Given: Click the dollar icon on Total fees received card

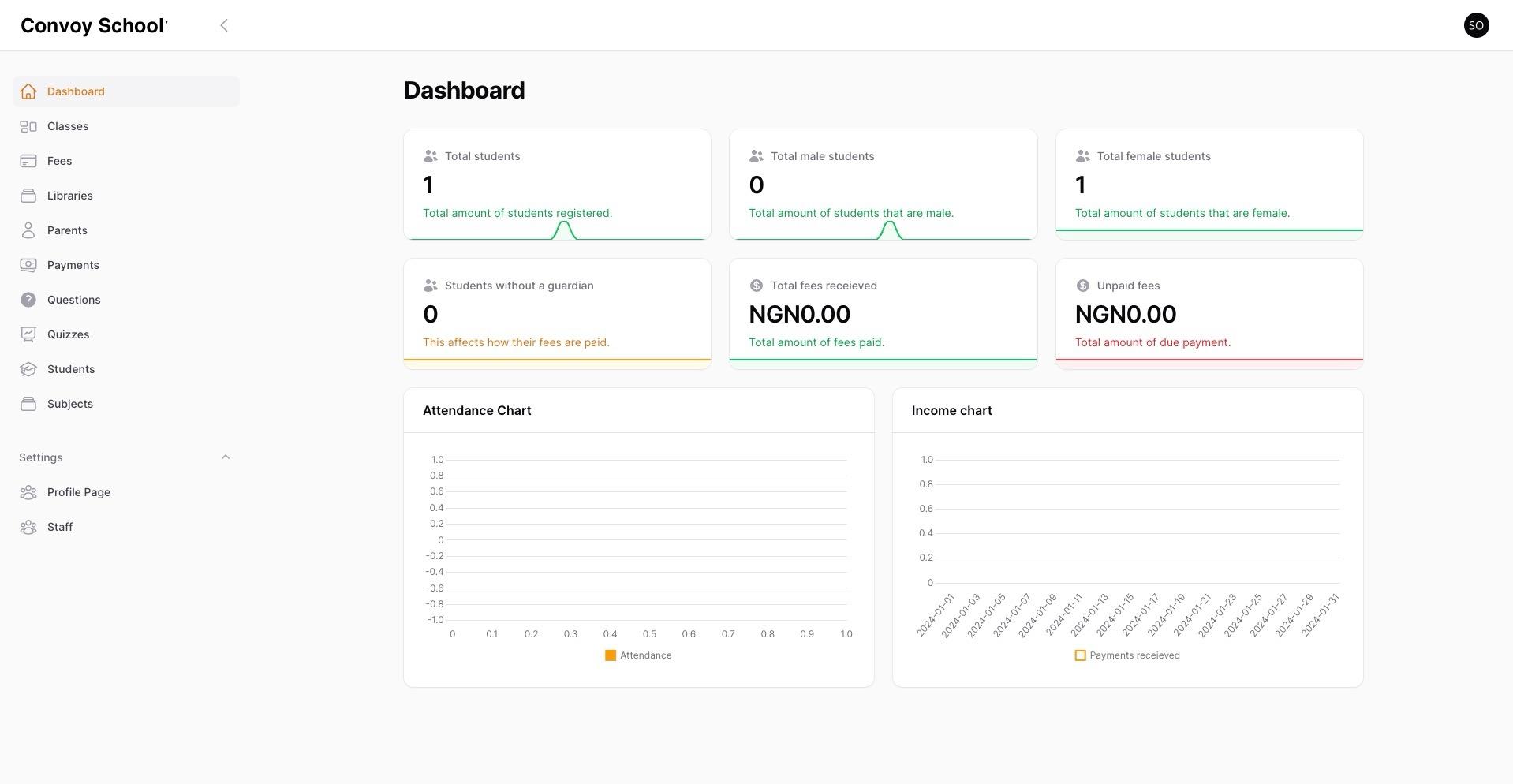Looking at the screenshot, I should 756,286.
